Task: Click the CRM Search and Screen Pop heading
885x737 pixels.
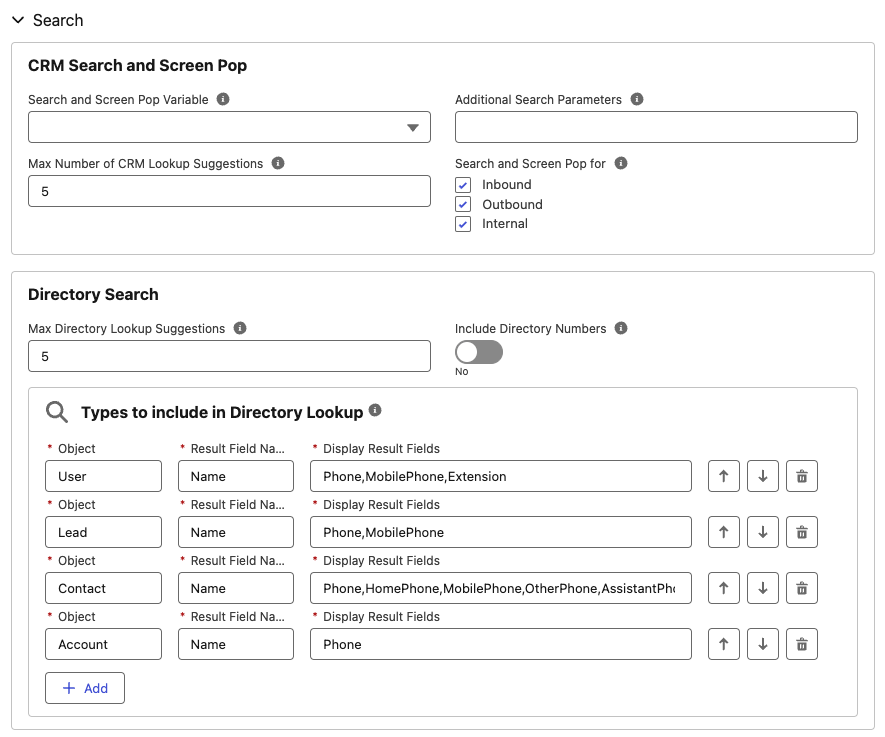Action: [x=138, y=65]
